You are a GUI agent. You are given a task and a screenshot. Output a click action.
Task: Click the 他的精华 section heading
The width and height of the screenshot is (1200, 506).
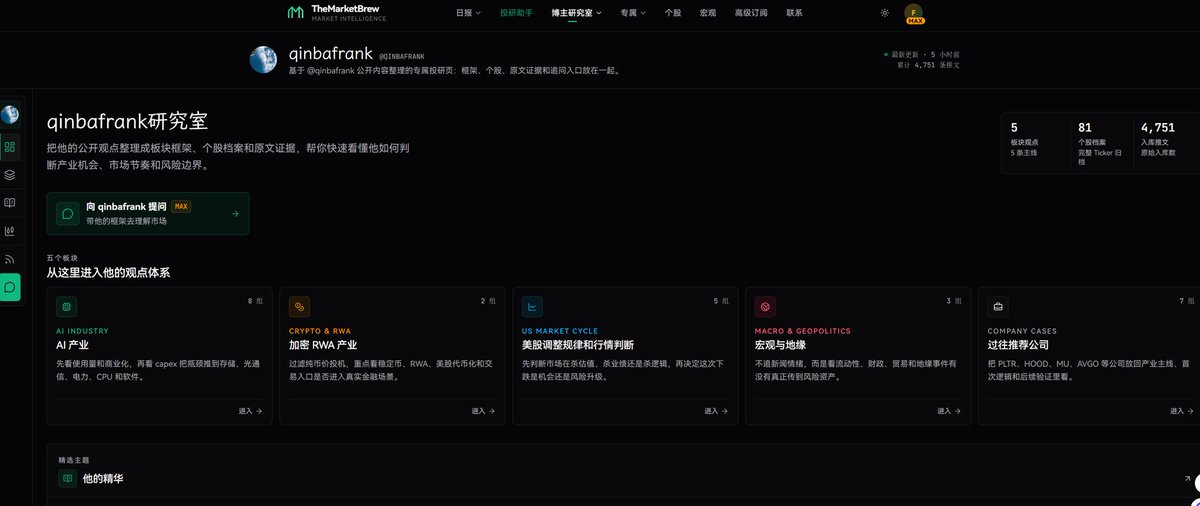(x=103, y=479)
